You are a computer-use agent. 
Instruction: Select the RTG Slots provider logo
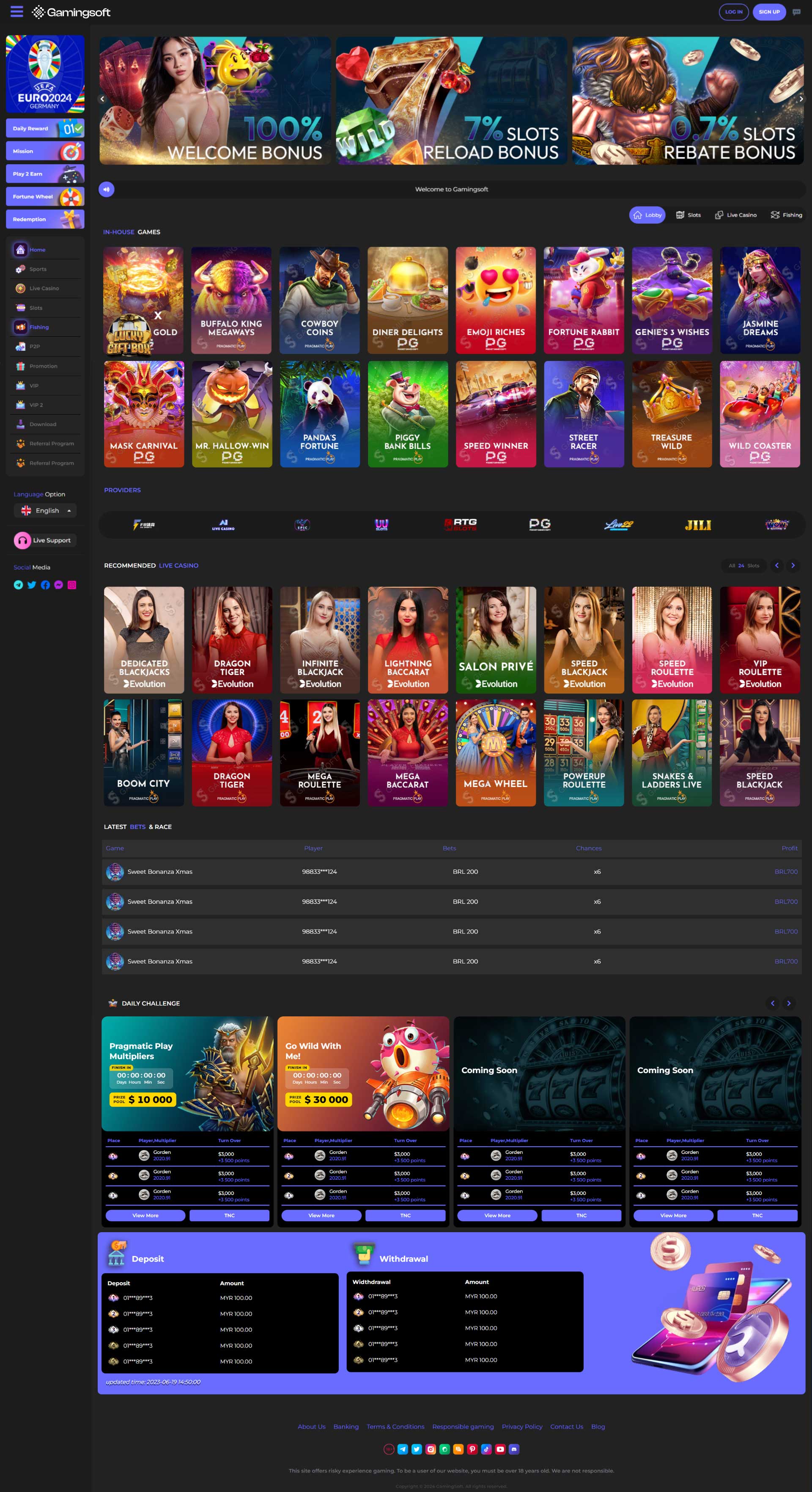coord(461,525)
